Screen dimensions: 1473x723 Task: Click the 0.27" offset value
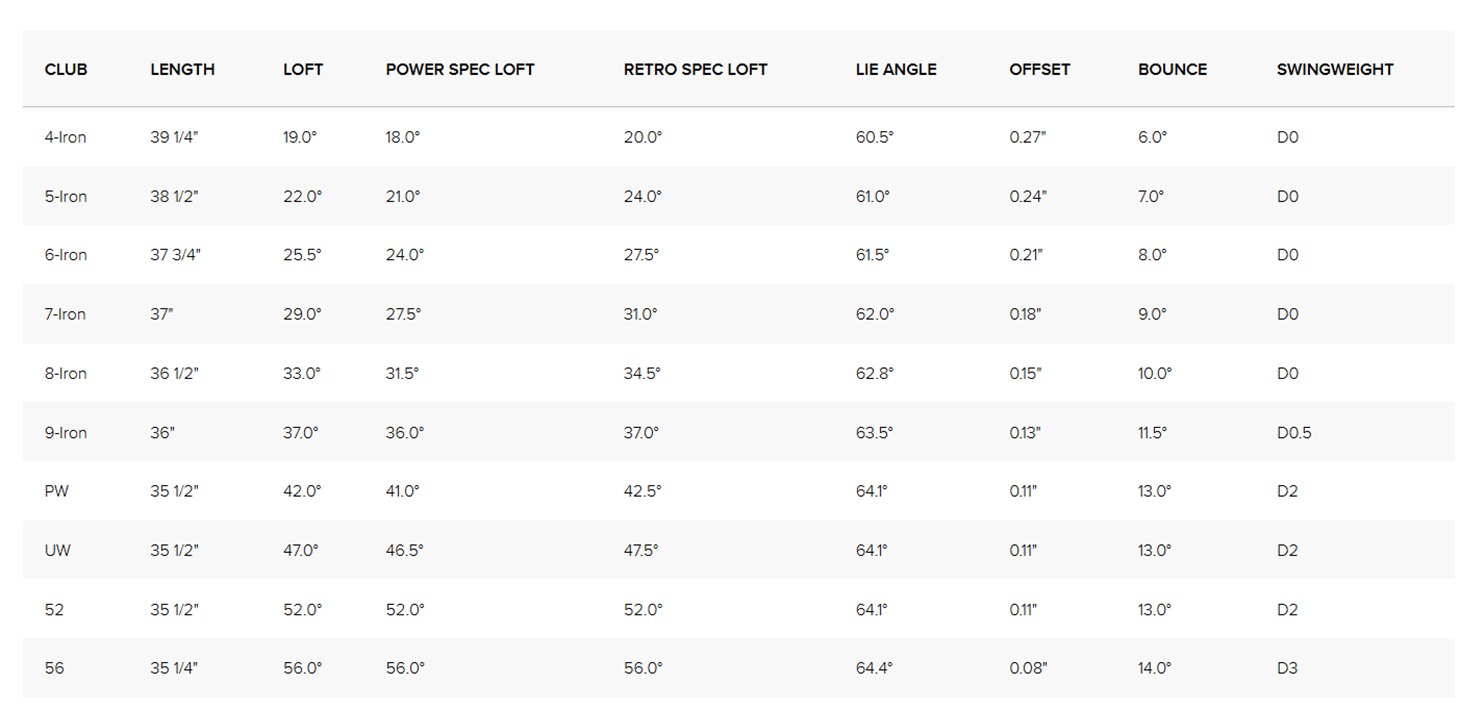[x=1028, y=137]
